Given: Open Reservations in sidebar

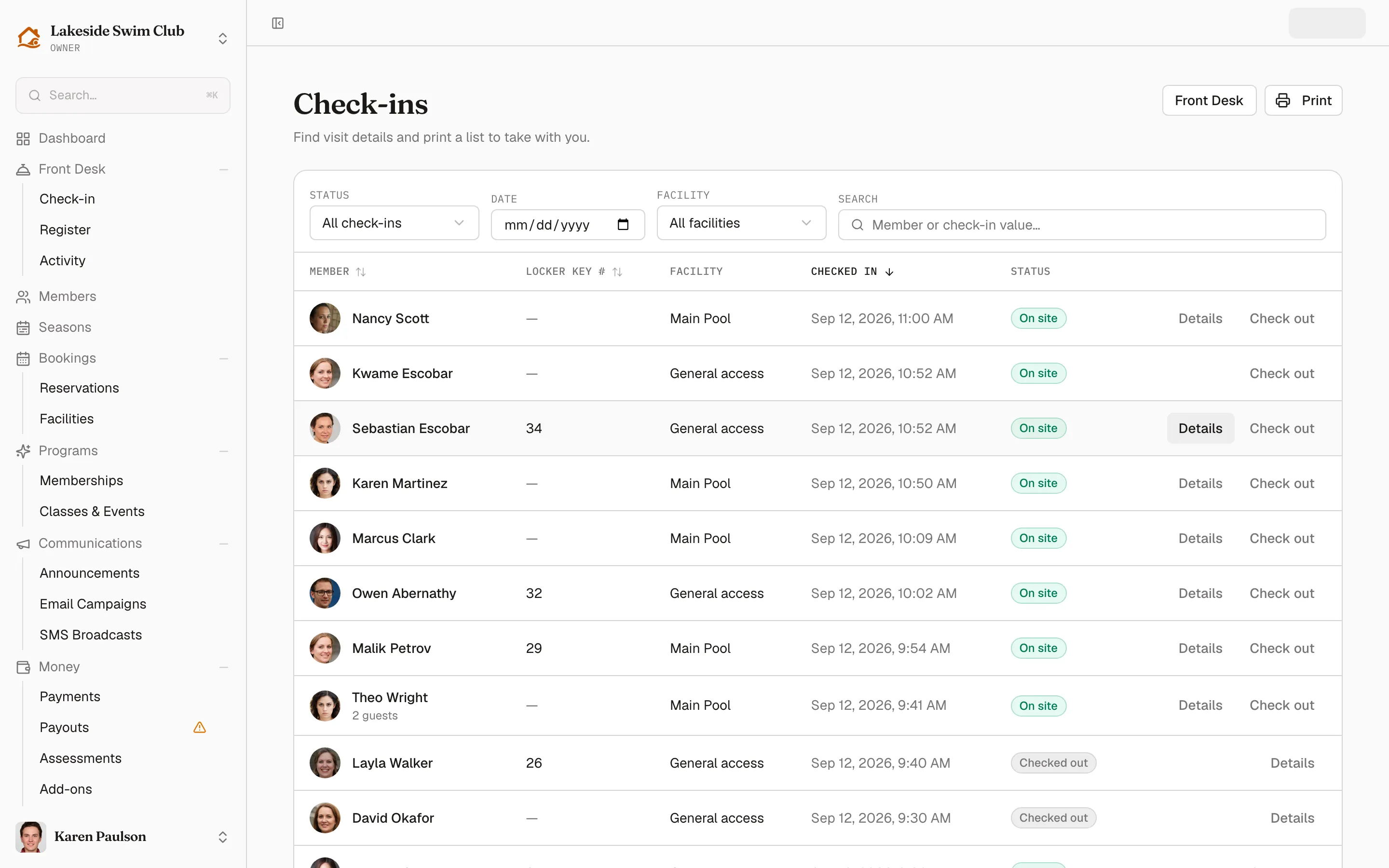Looking at the screenshot, I should coord(79,388).
